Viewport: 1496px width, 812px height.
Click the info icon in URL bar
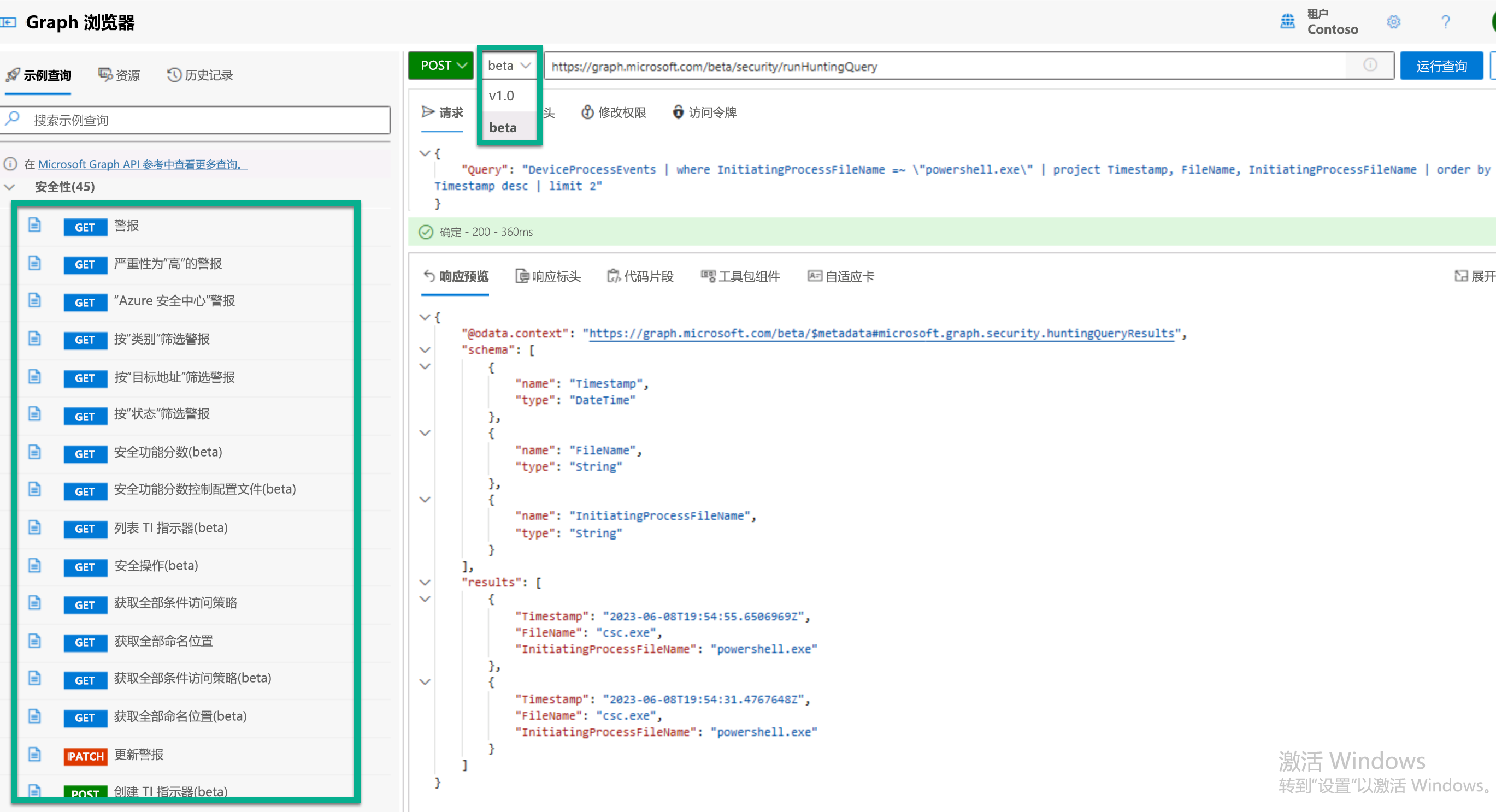pos(1370,65)
